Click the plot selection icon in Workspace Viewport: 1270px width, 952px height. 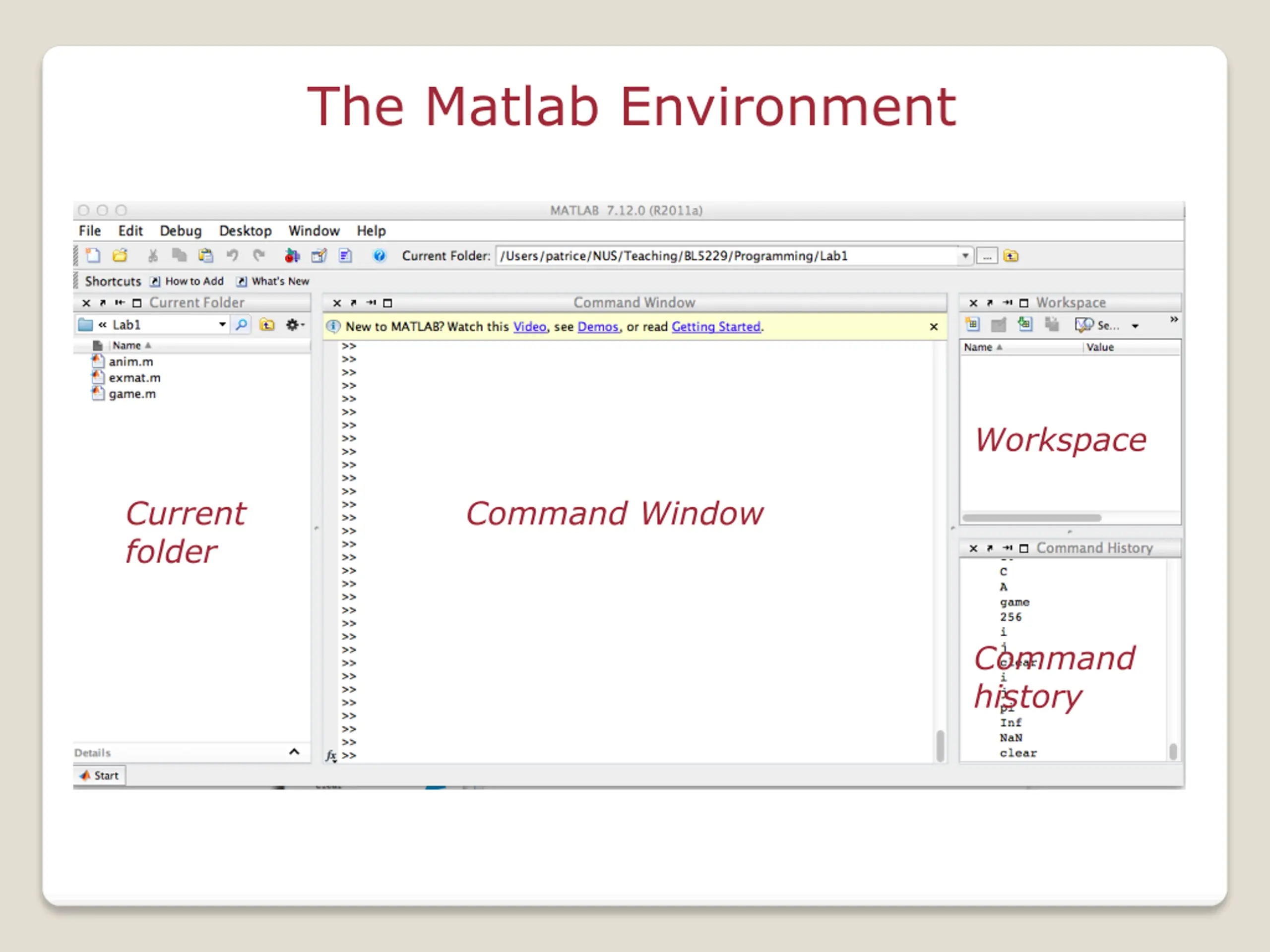click(1084, 325)
